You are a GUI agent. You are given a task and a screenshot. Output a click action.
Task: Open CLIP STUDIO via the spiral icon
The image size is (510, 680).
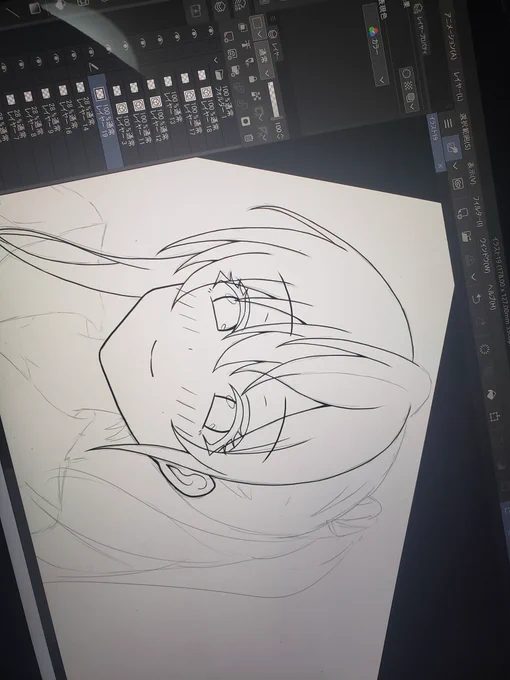point(458,184)
